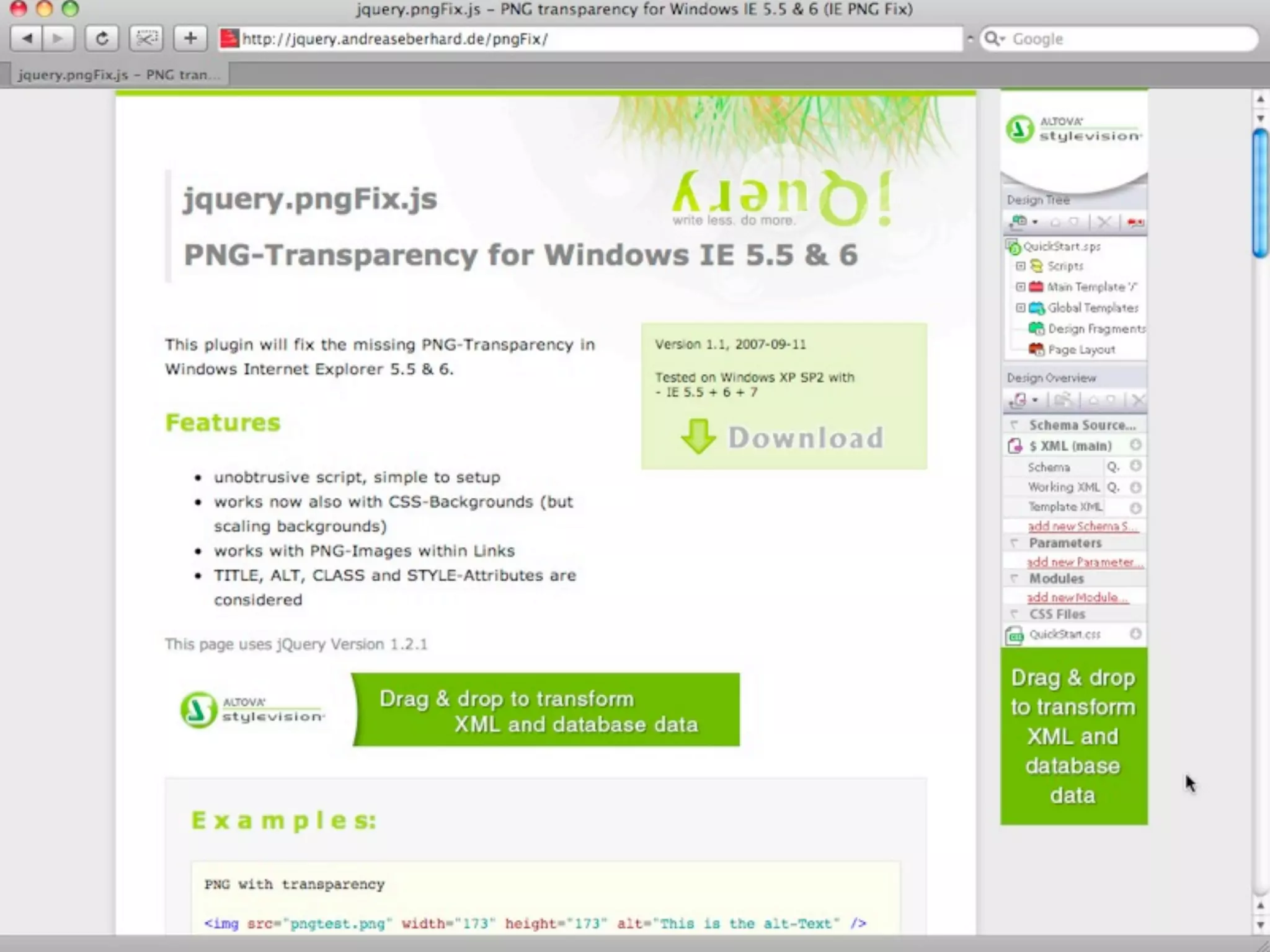Screen dimensions: 1270x952
Task: Expand the Scripts tree node
Action: pos(1020,266)
